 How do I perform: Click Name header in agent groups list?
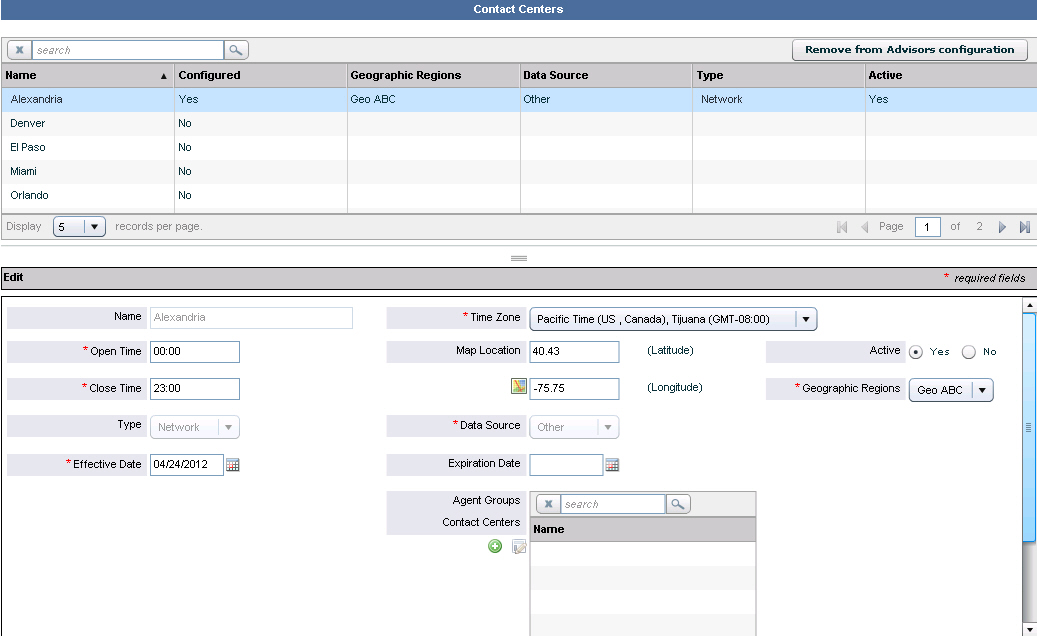coord(643,530)
